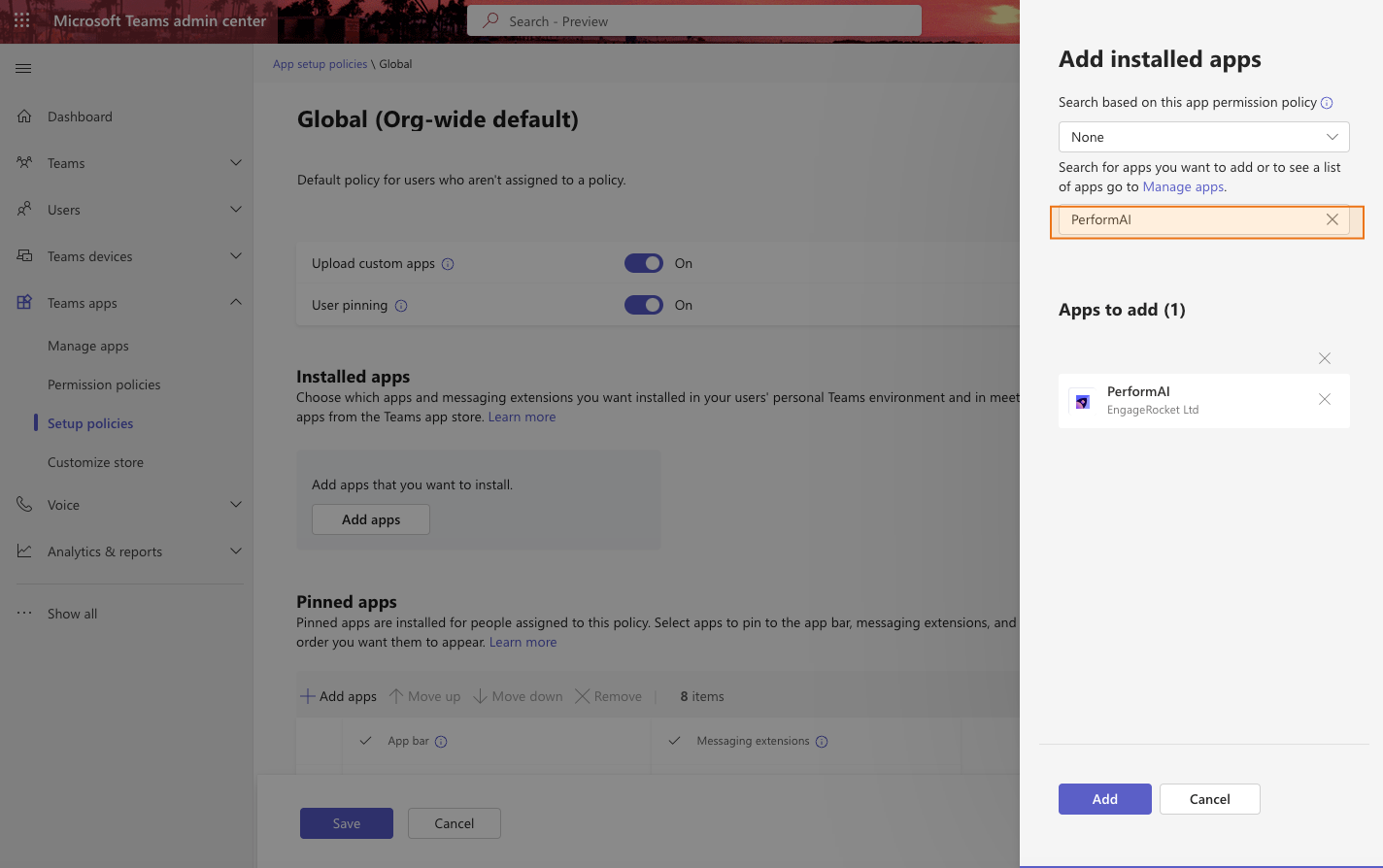Screen dimensions: 1383x868
Task: Collapse the navigation hamburger menu
Action: pyautogui.click(x=23, y=68)
